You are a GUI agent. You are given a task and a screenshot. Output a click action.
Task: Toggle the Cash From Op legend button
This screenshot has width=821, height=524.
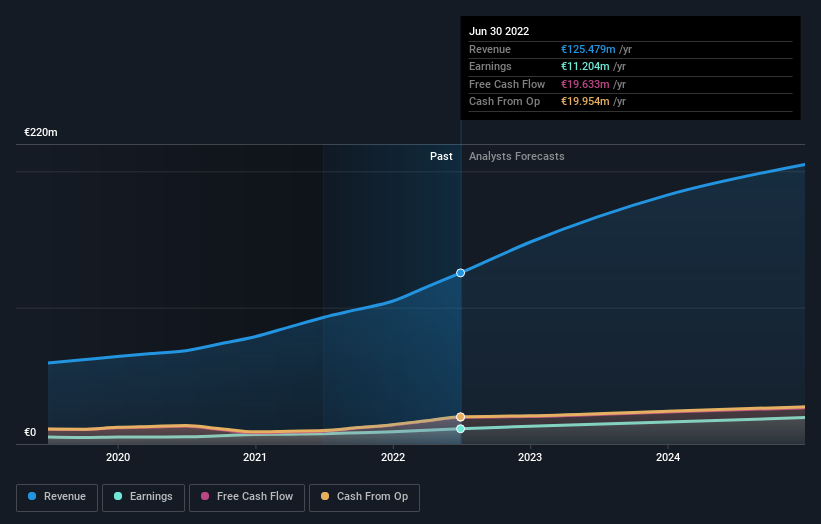tap(364, 497)
